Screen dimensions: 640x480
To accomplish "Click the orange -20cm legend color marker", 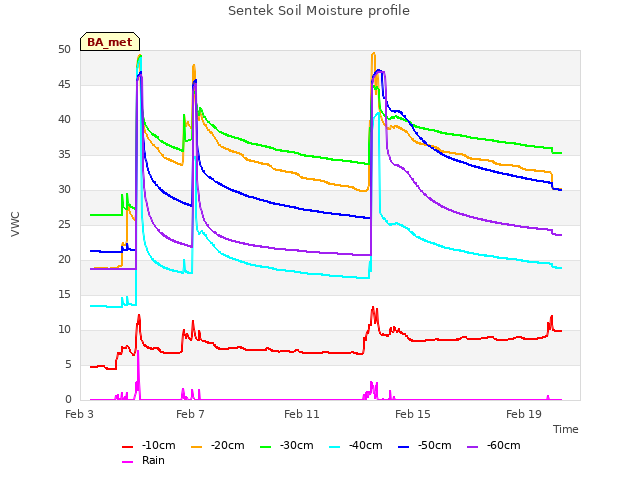I will tap(196, 447).
